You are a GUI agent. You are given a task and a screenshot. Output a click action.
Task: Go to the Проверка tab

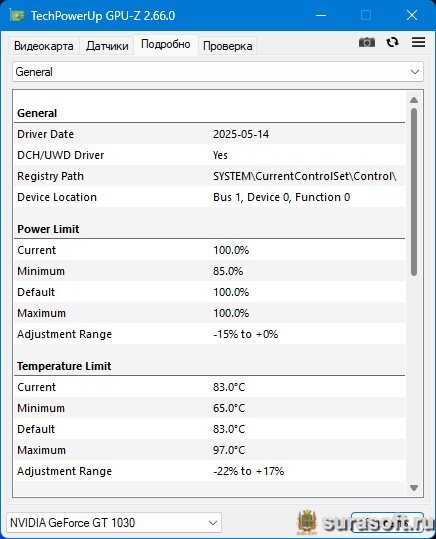pyautogui.click(x=227, y=46)
